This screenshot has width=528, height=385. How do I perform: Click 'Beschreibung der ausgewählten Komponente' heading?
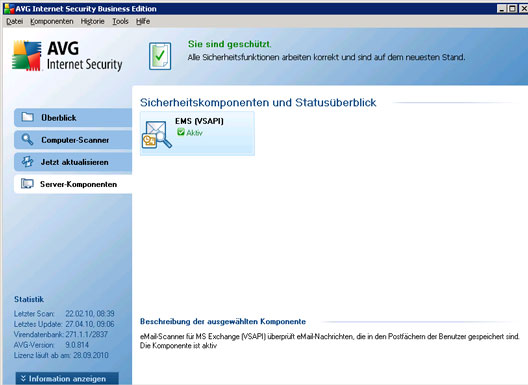(x=223, y=321)
